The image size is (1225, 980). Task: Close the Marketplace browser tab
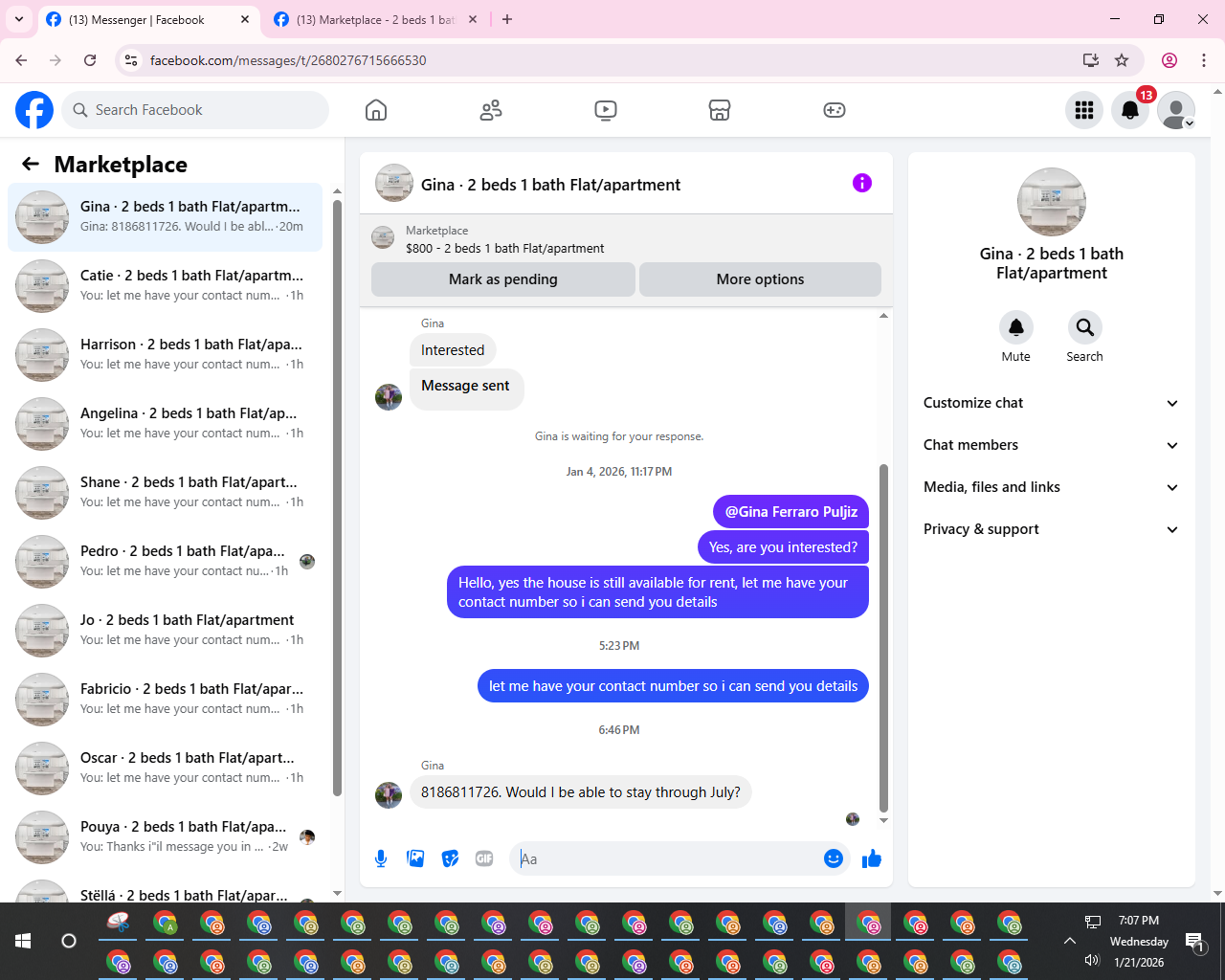(473, 19)
